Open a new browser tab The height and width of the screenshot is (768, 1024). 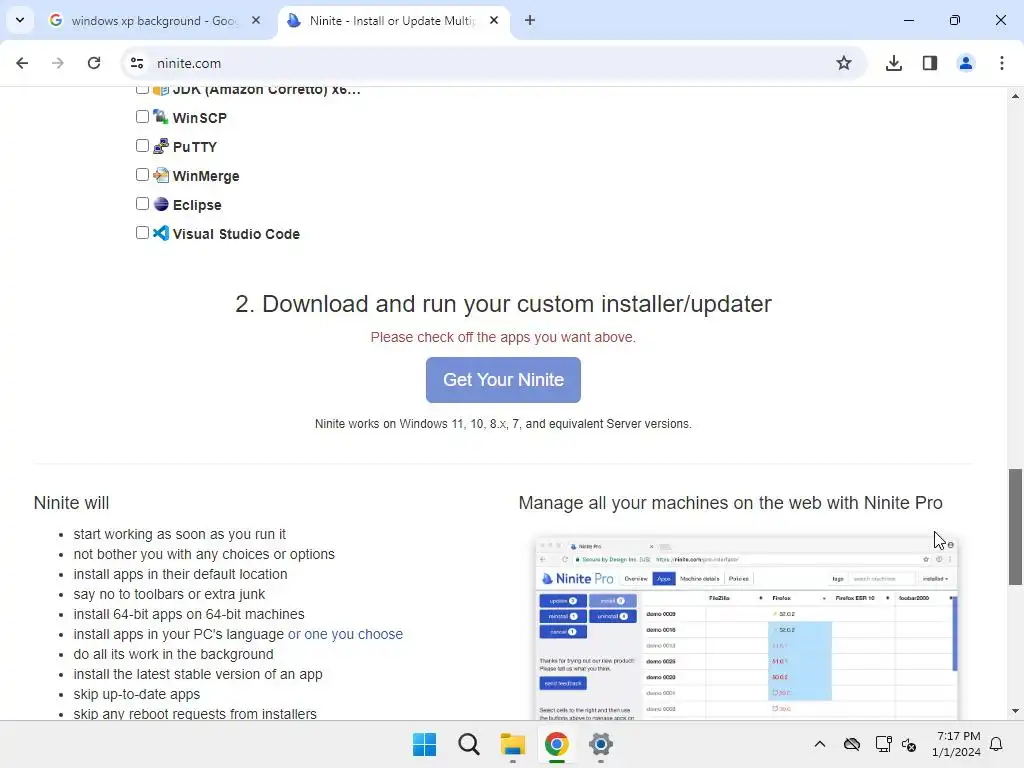(x=530, y=20)
